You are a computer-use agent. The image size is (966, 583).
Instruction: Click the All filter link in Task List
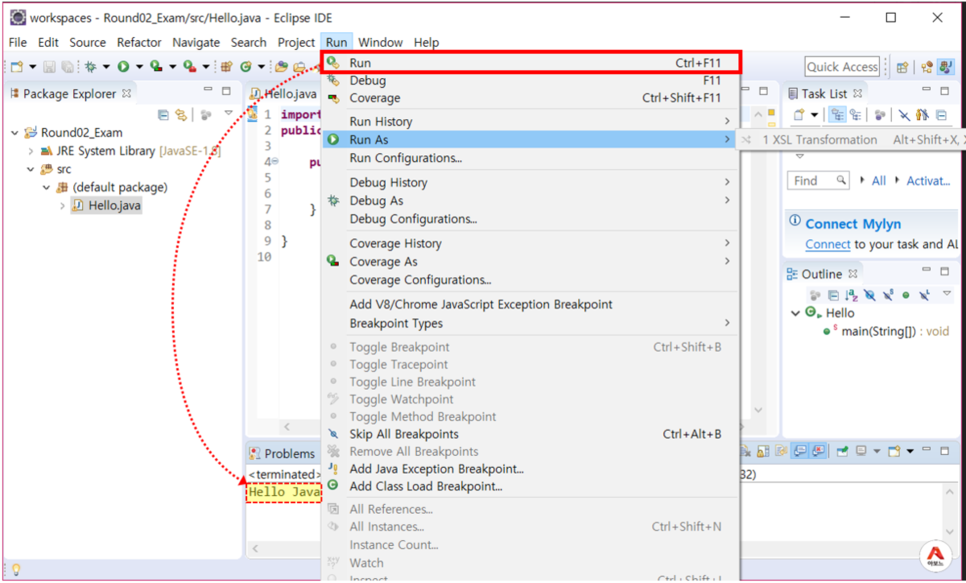(x=879, y=181)
